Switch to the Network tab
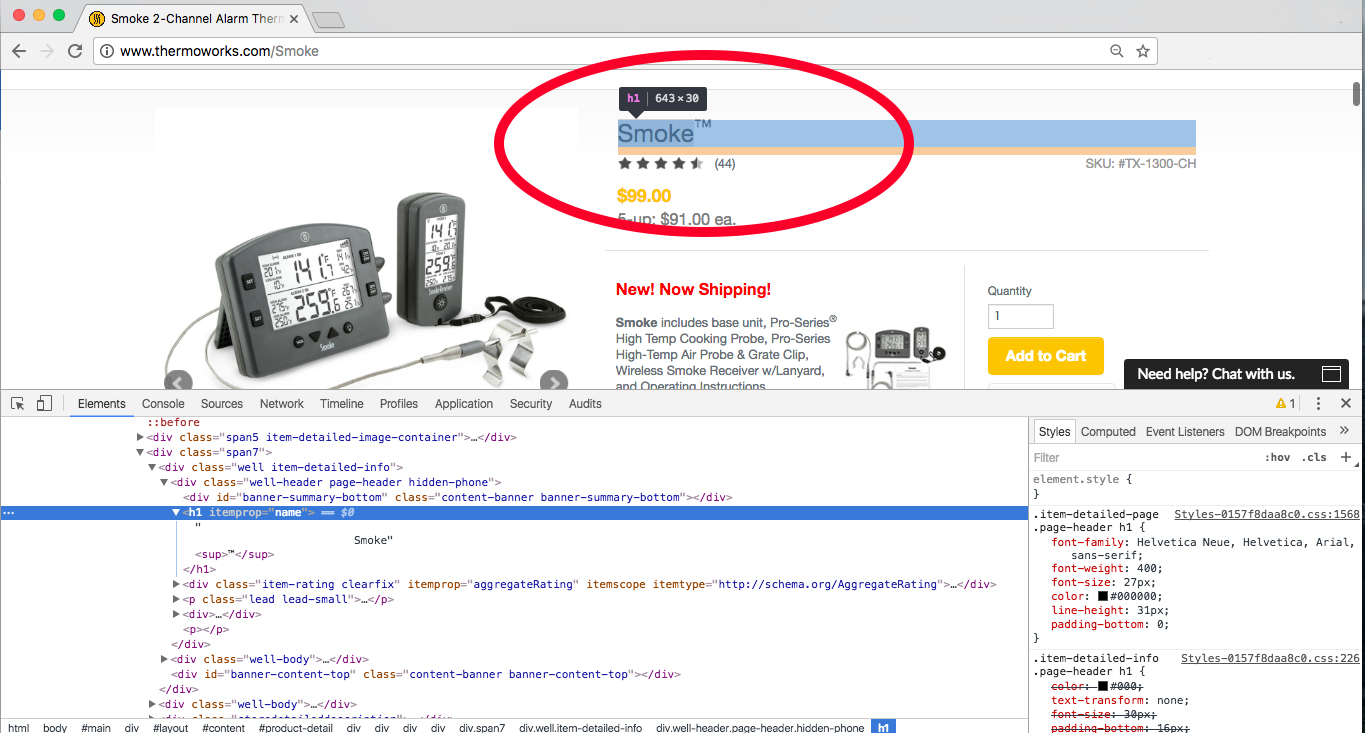The height and width of the screenshot is (733, 1365). pyautogui.click(x=282, y=404)
